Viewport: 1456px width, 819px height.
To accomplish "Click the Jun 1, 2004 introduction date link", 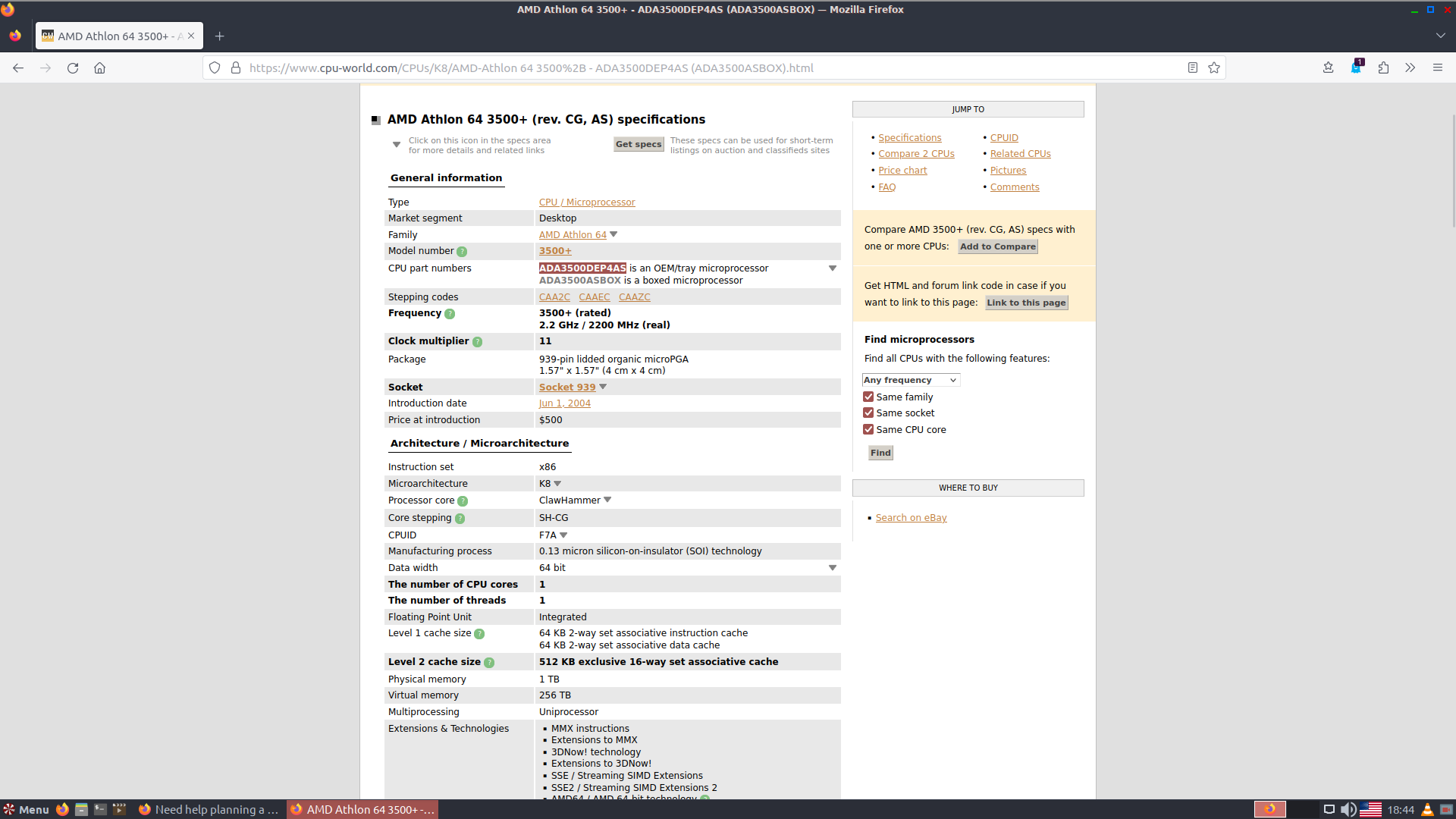I will tap(564, 403).
